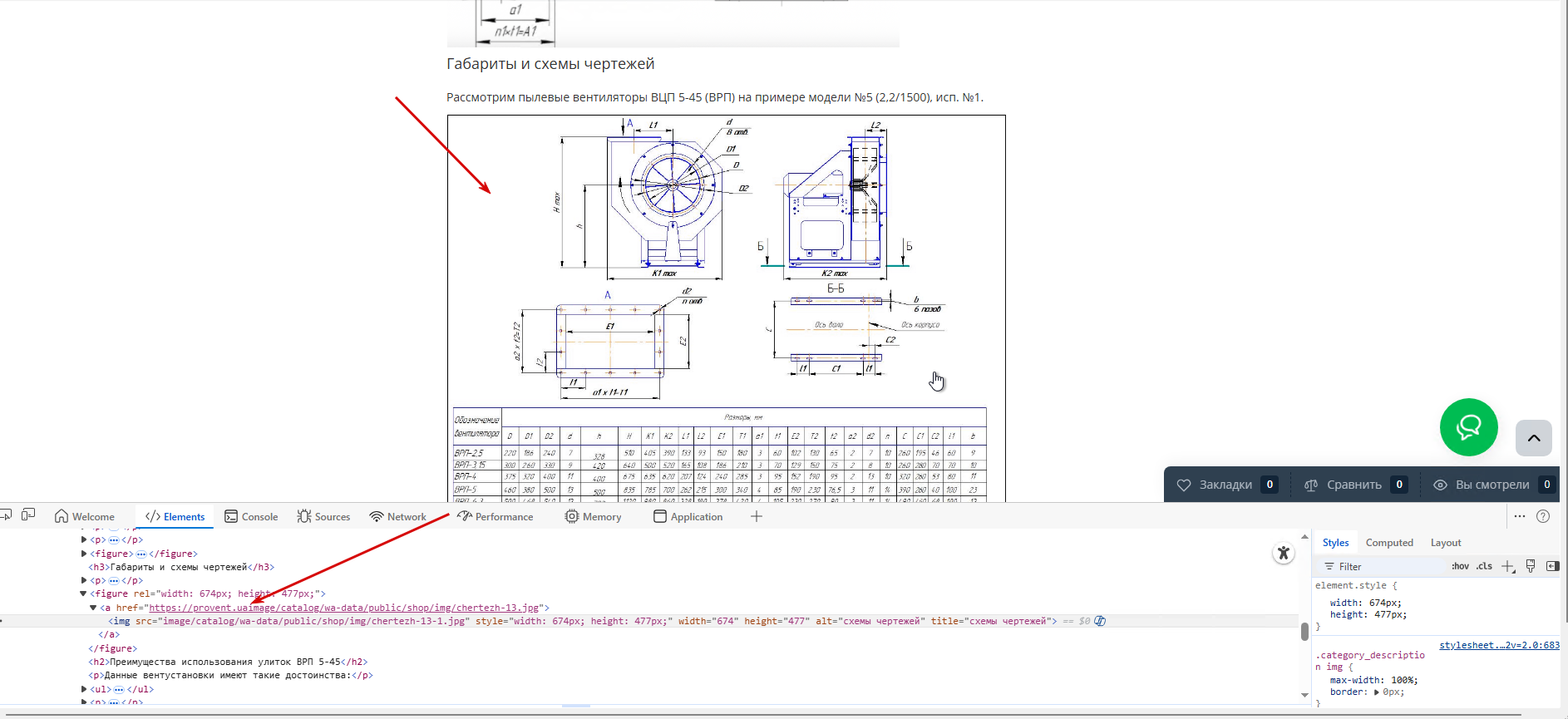1568x719 pixels.
Task: Click the scroll-to-top arrow button
Action: click(1534, 438)
